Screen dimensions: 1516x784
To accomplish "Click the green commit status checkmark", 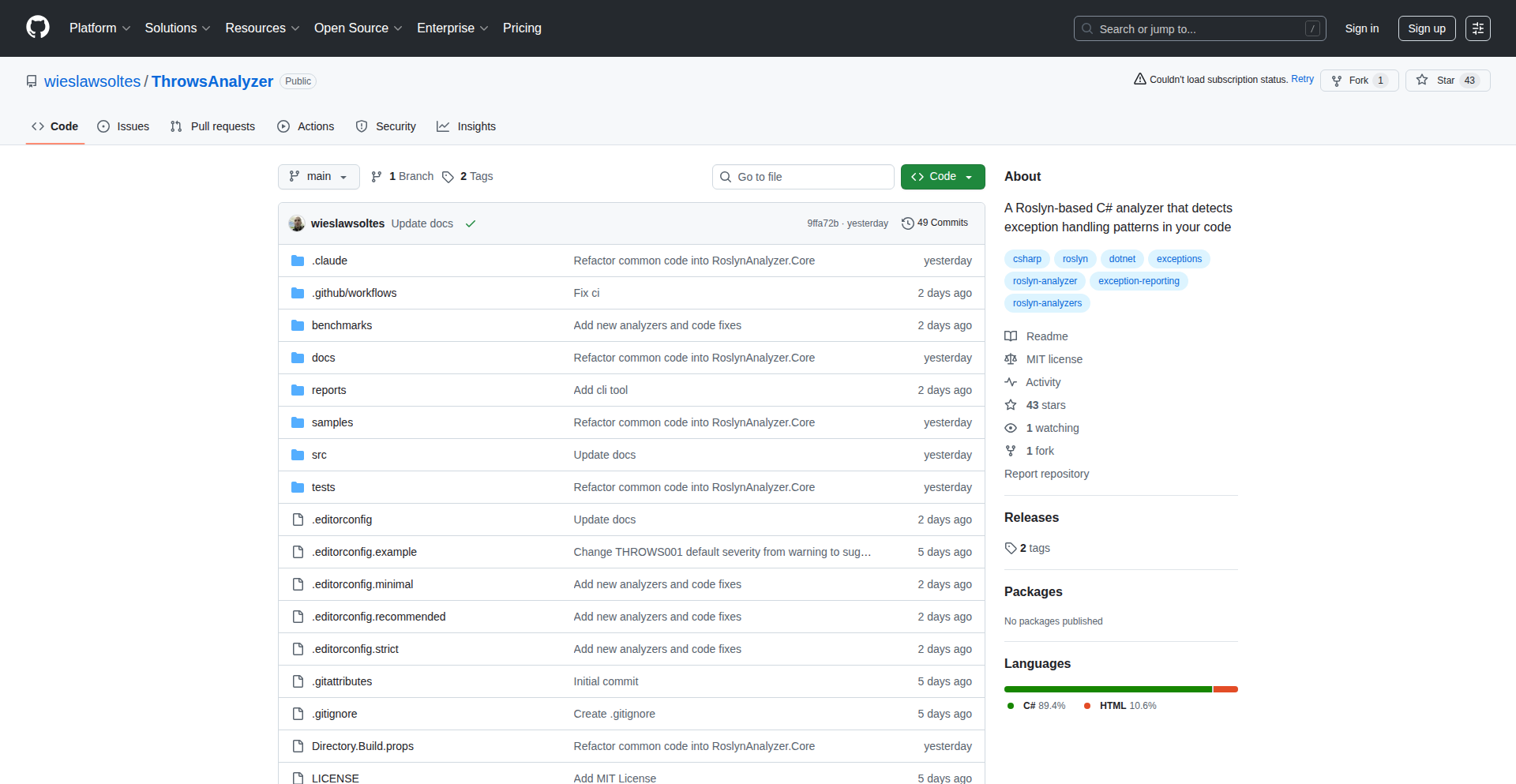I will tap(471, 223).
